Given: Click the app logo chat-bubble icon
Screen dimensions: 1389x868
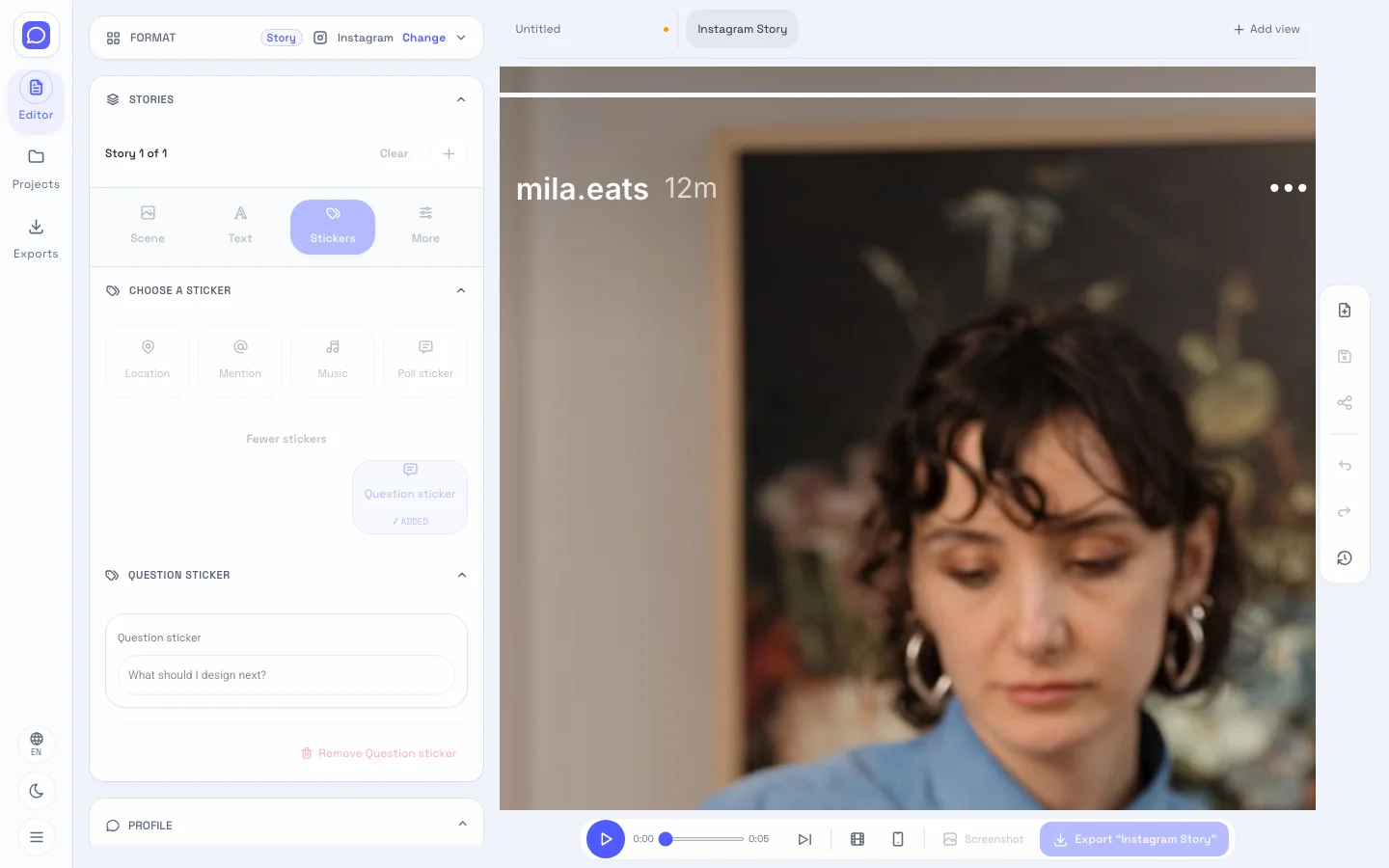Looking at the screenshot, I should click(36, 36).
